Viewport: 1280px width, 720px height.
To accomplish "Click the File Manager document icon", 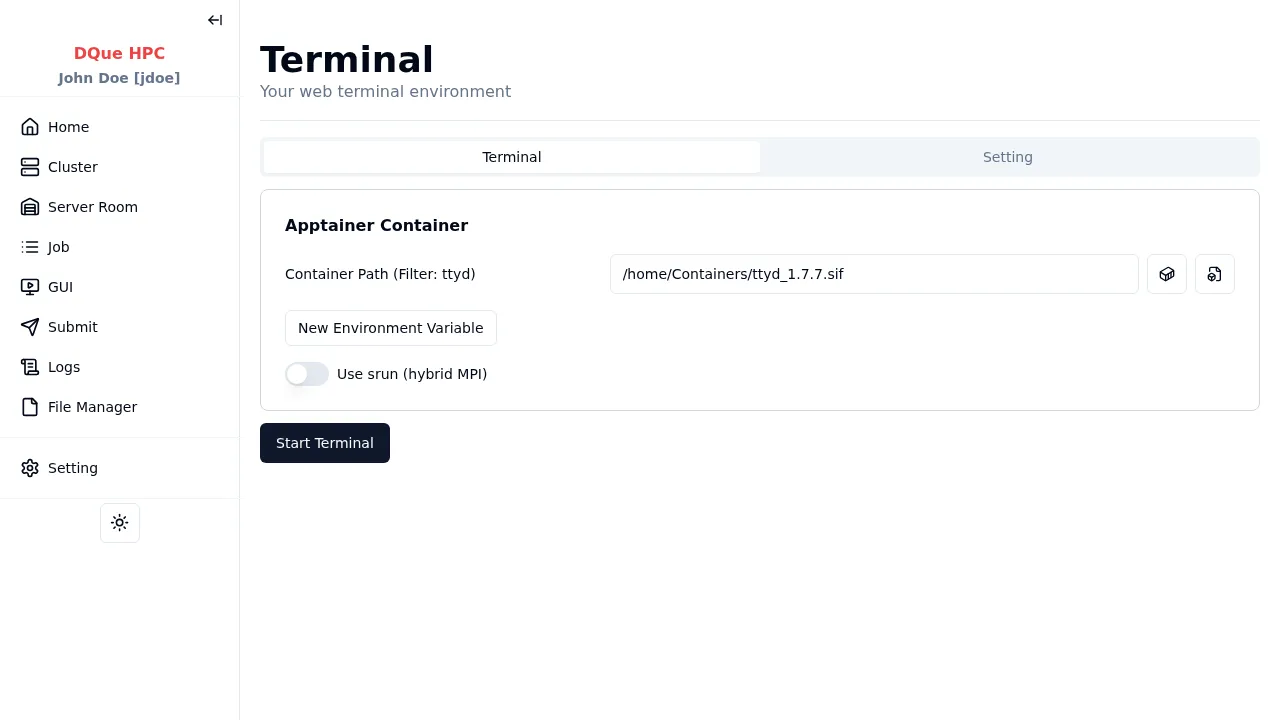I will [x=30, y=407].
